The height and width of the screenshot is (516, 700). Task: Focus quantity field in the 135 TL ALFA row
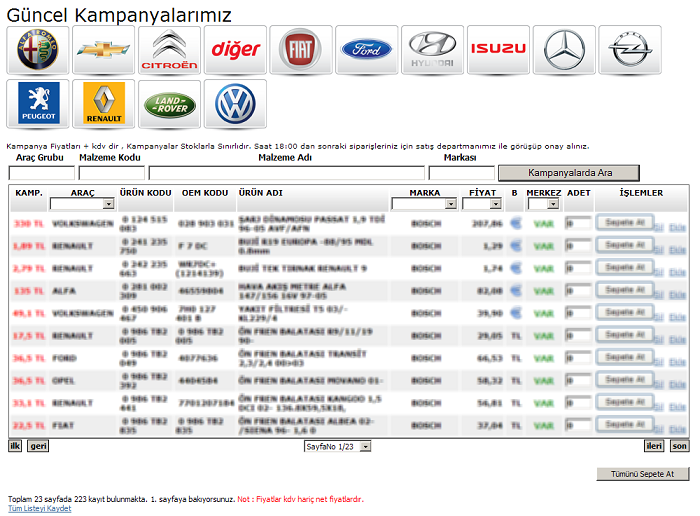[578, 290]
